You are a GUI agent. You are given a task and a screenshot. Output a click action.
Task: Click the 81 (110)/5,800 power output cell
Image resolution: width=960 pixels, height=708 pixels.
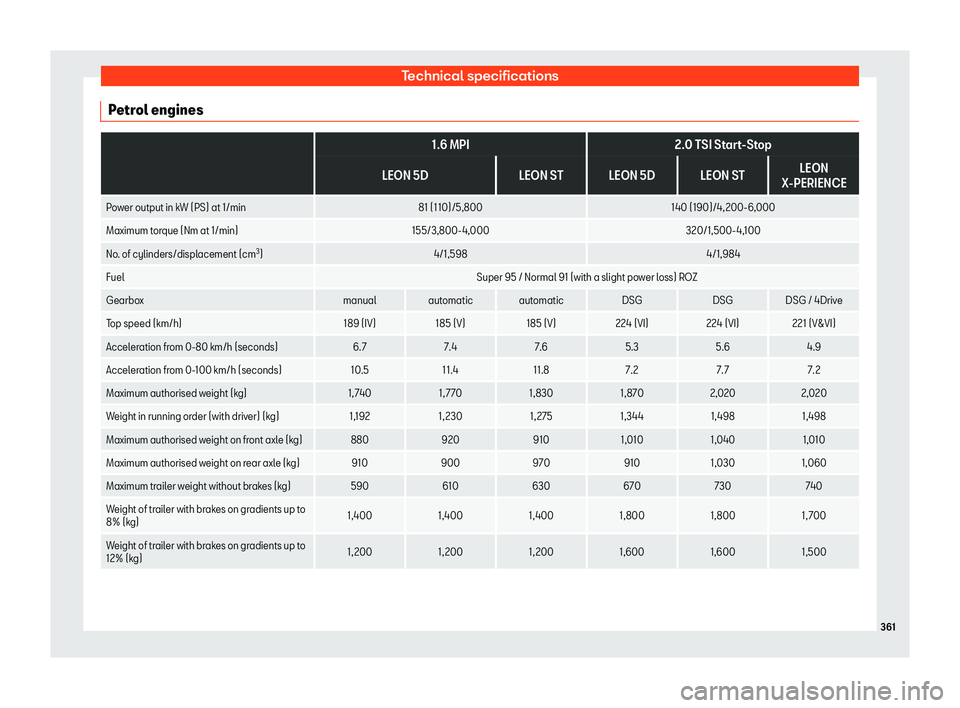449,207
